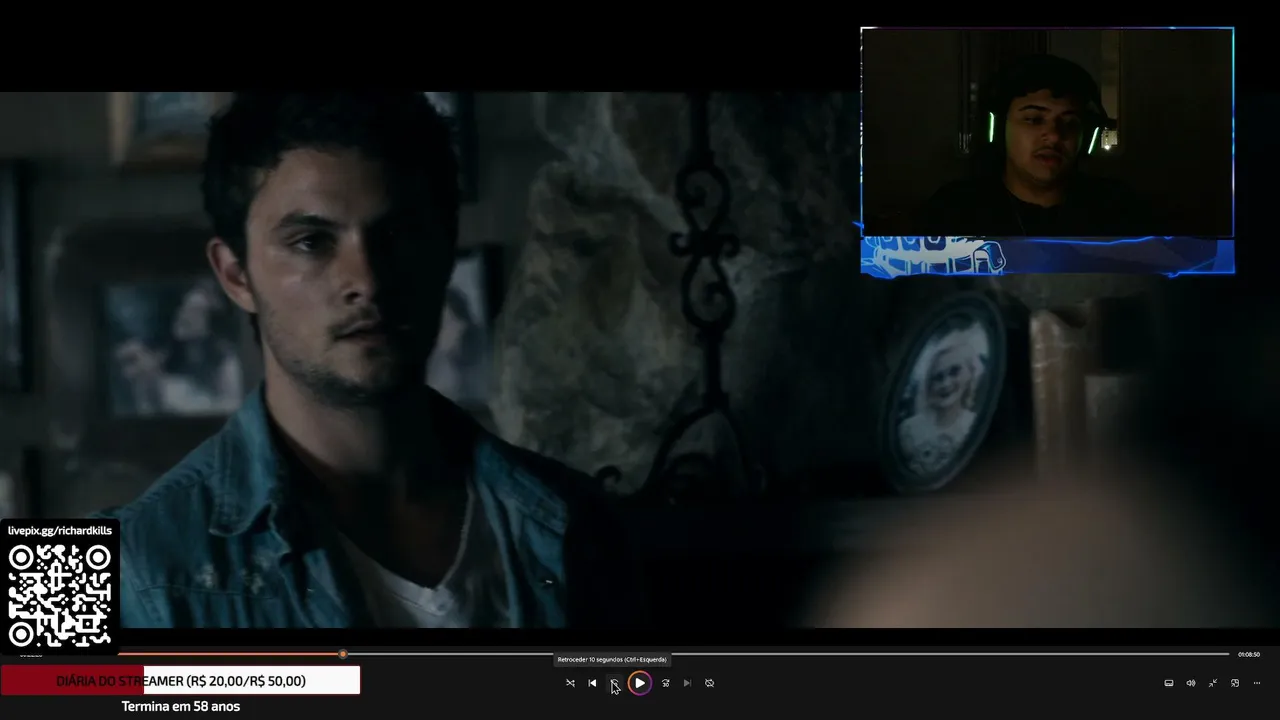
Task: Seek to the unplayed part of the timeline
Action: coord(788,654)
